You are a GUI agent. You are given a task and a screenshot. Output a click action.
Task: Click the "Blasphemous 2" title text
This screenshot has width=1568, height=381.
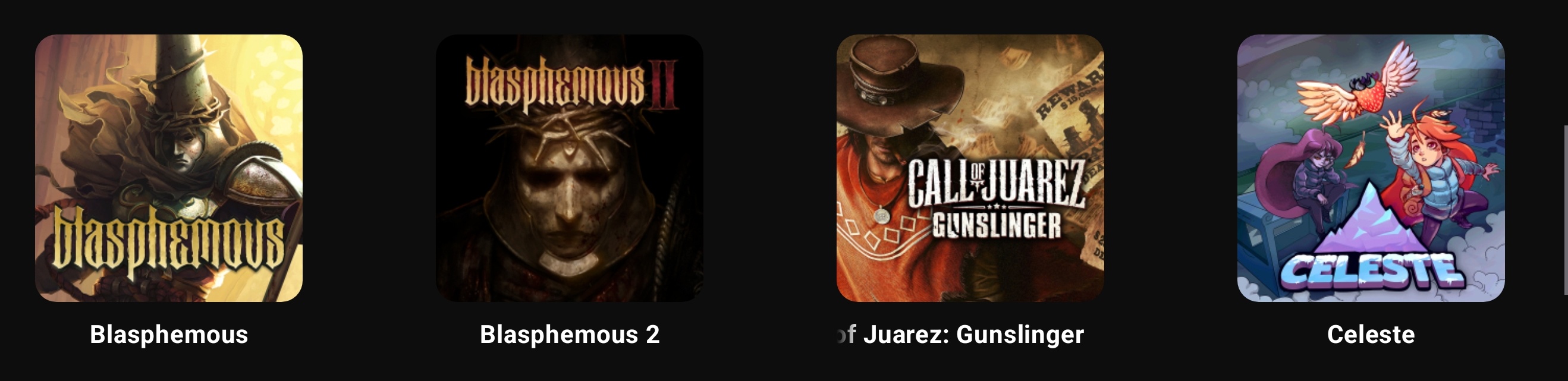tap(569, 334)
